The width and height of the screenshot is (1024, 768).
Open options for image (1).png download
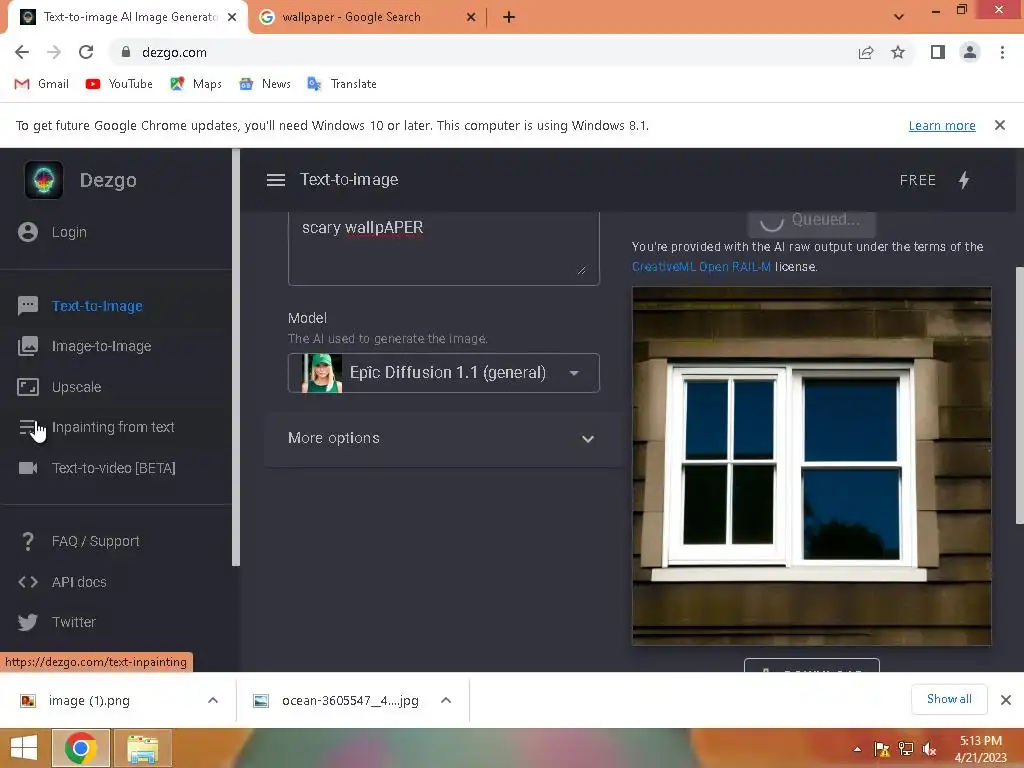[x=213, y=700]
